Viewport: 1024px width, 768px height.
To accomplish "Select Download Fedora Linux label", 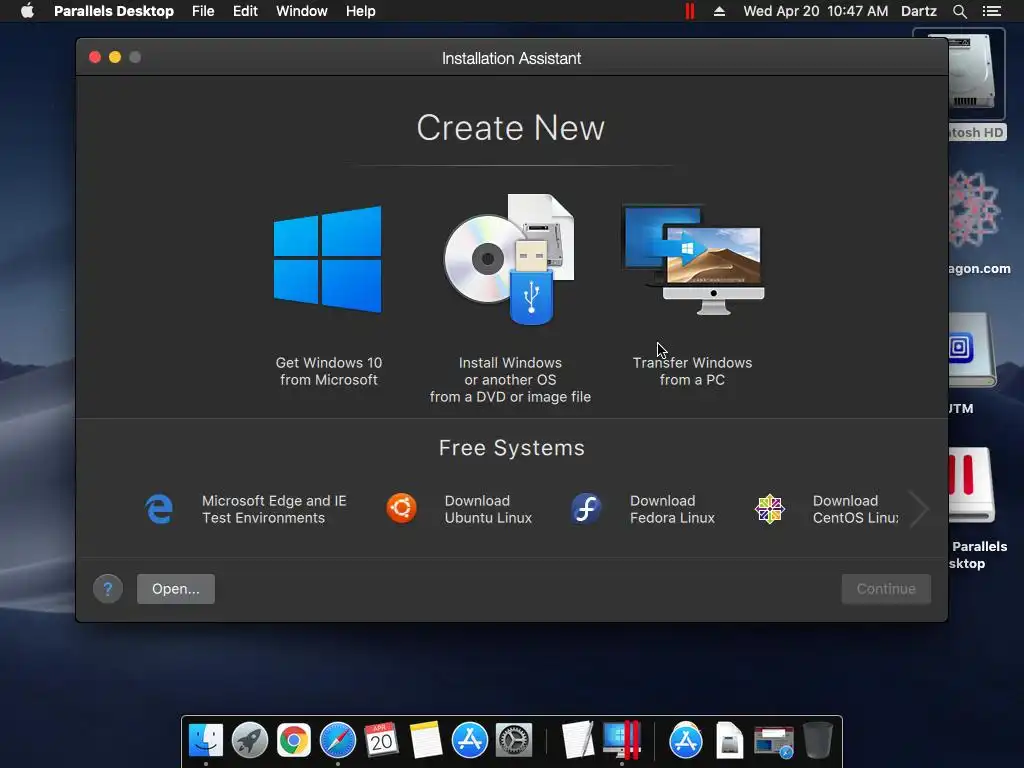I will coord(673,509).
